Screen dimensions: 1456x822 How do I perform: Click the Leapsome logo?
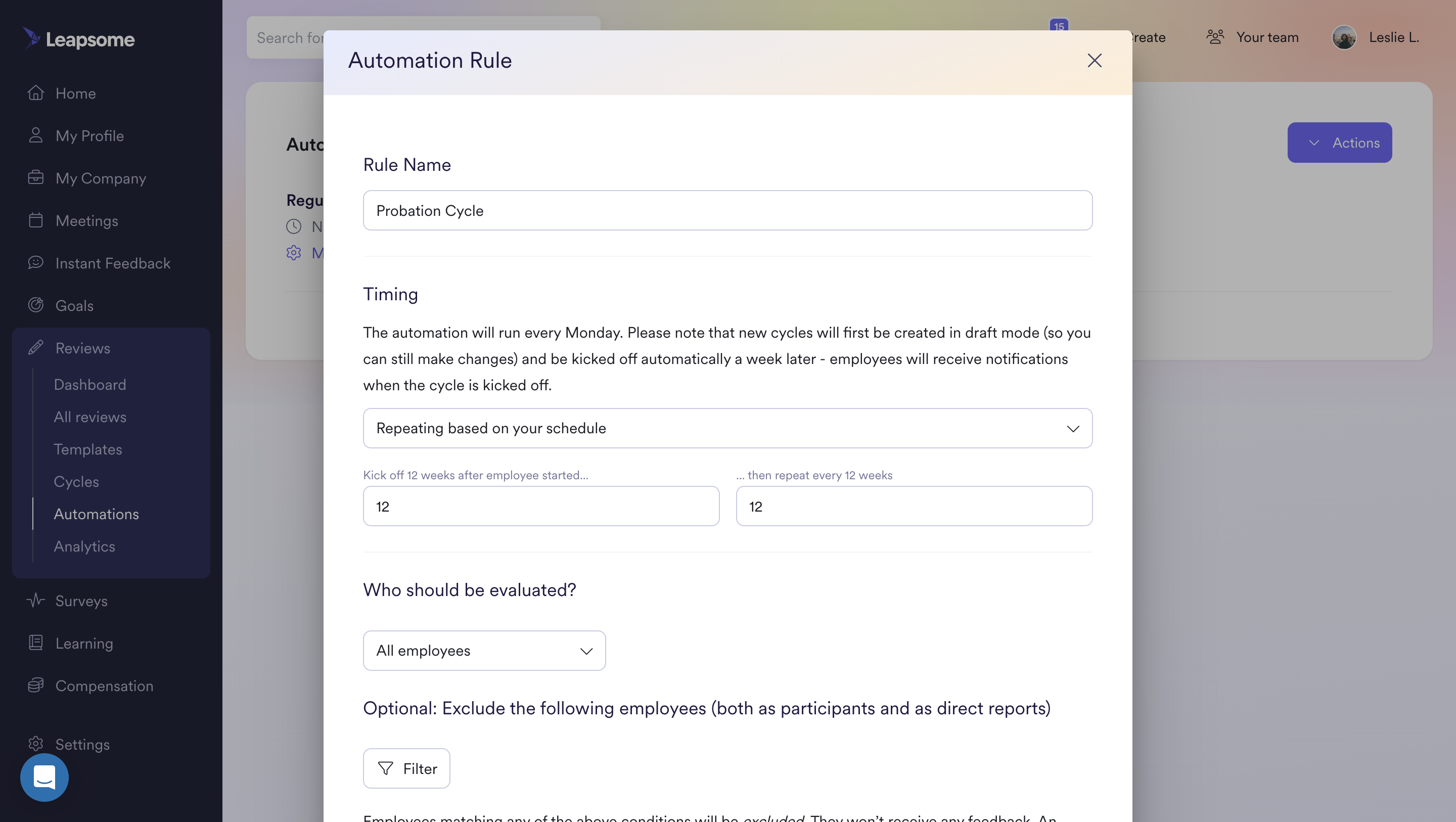[x=78, y=38]
